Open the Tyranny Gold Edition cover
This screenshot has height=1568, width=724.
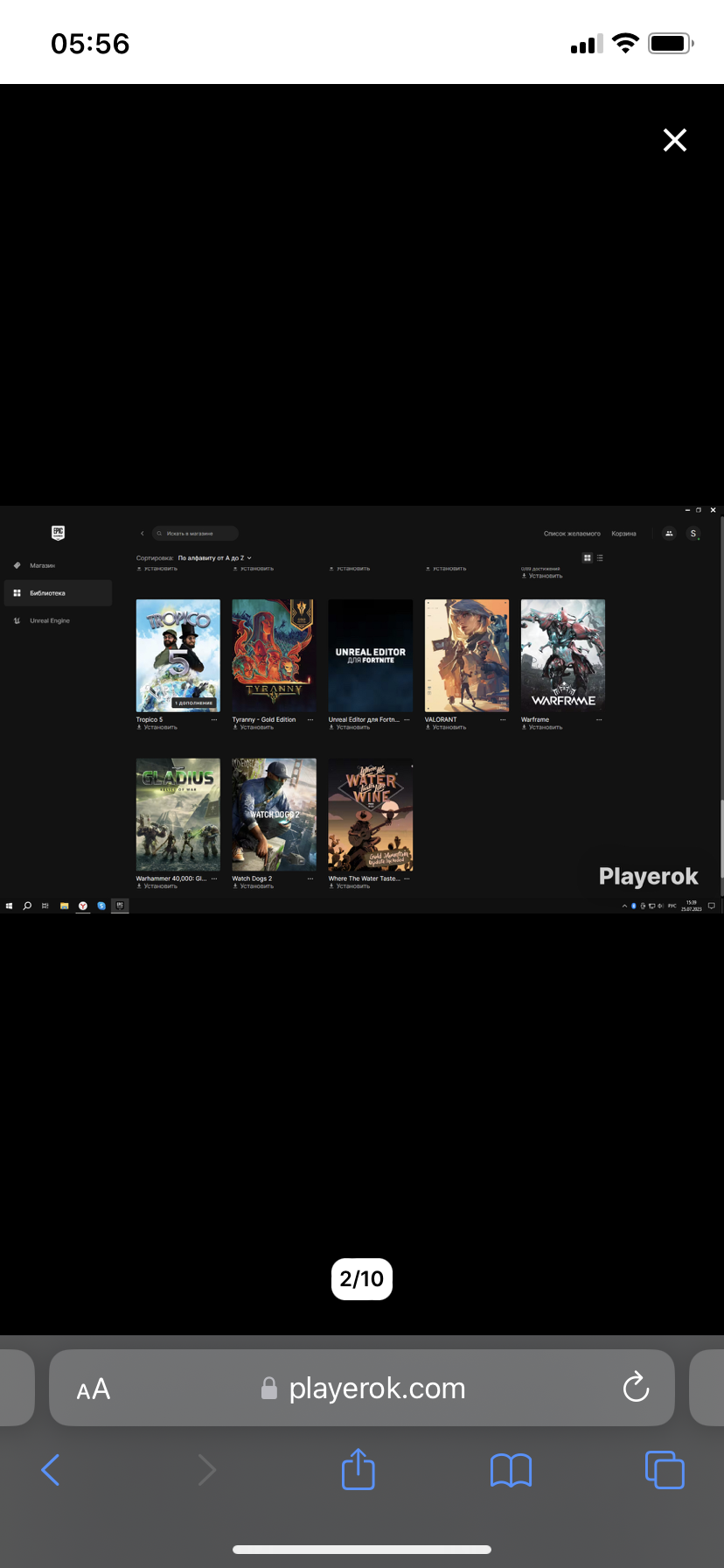tap(275, 655)
